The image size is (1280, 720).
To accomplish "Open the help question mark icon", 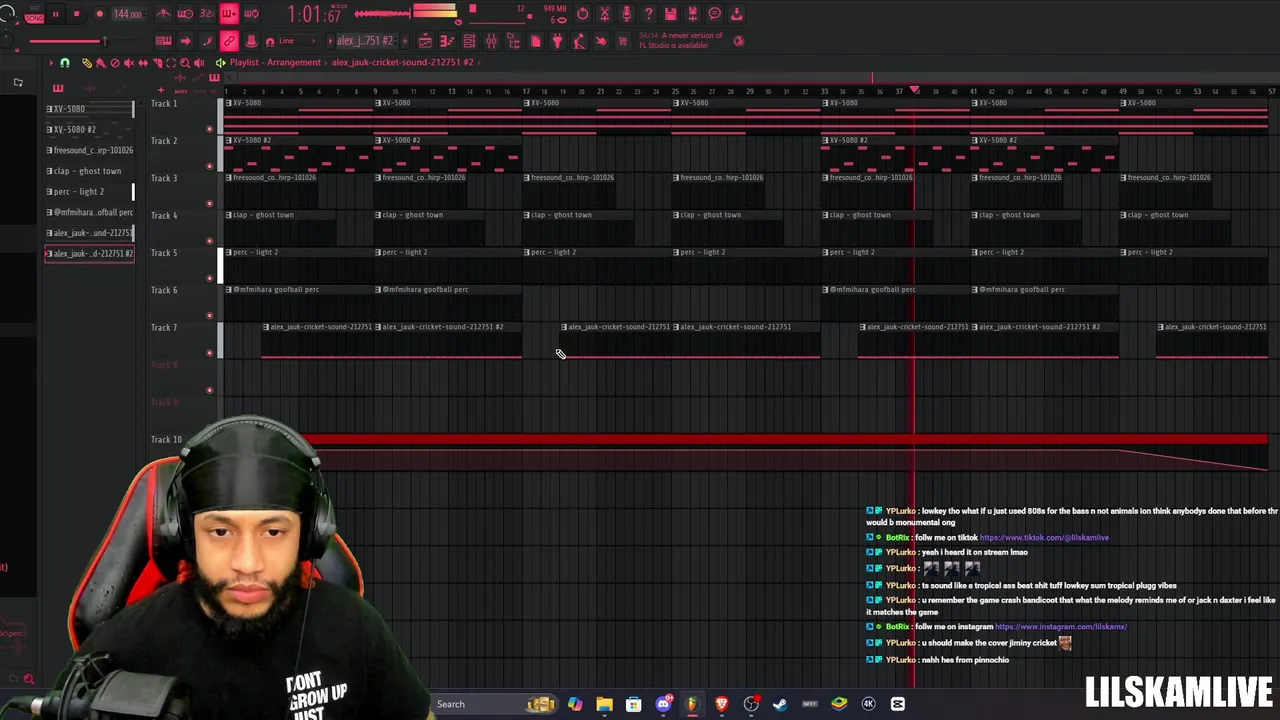I will (x=649, y=14).
